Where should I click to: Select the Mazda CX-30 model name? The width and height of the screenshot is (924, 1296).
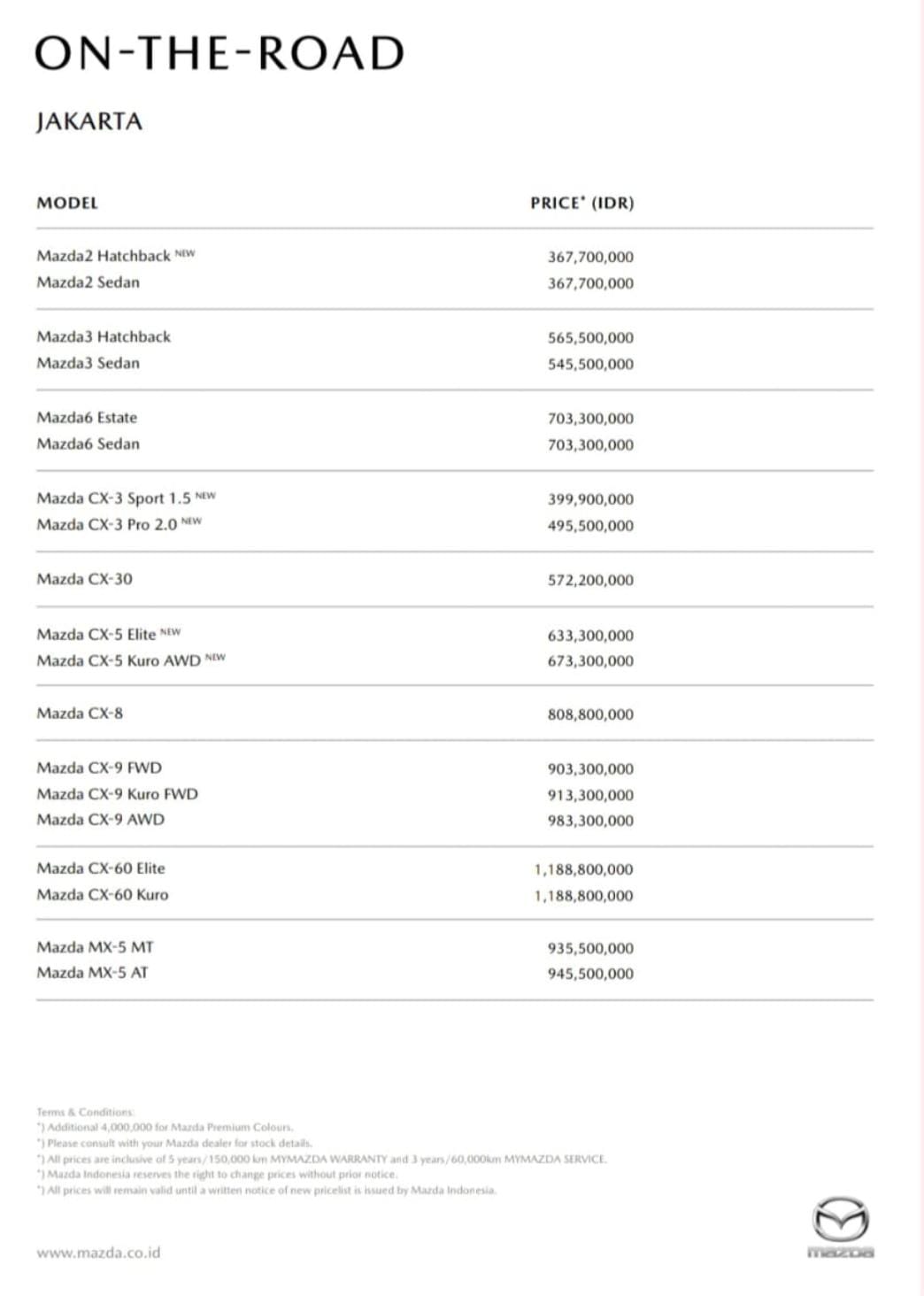point(84,579)
